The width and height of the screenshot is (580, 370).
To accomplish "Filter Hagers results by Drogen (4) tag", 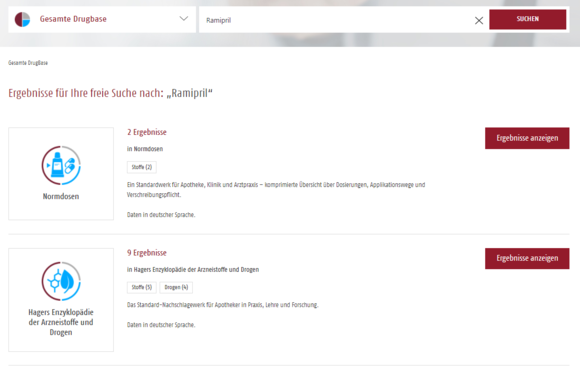I will click(176, 287).
